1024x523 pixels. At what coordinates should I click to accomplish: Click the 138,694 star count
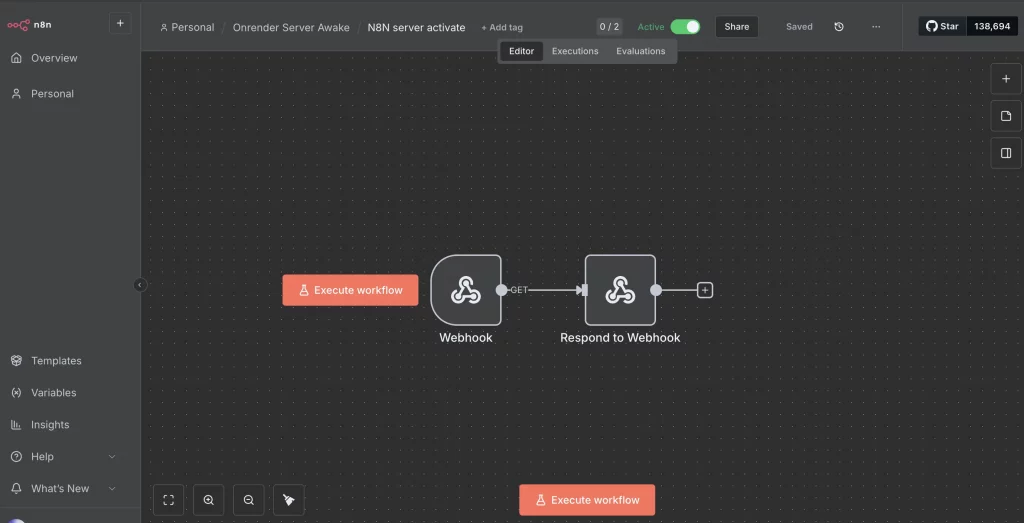click(x=992, y=26)
